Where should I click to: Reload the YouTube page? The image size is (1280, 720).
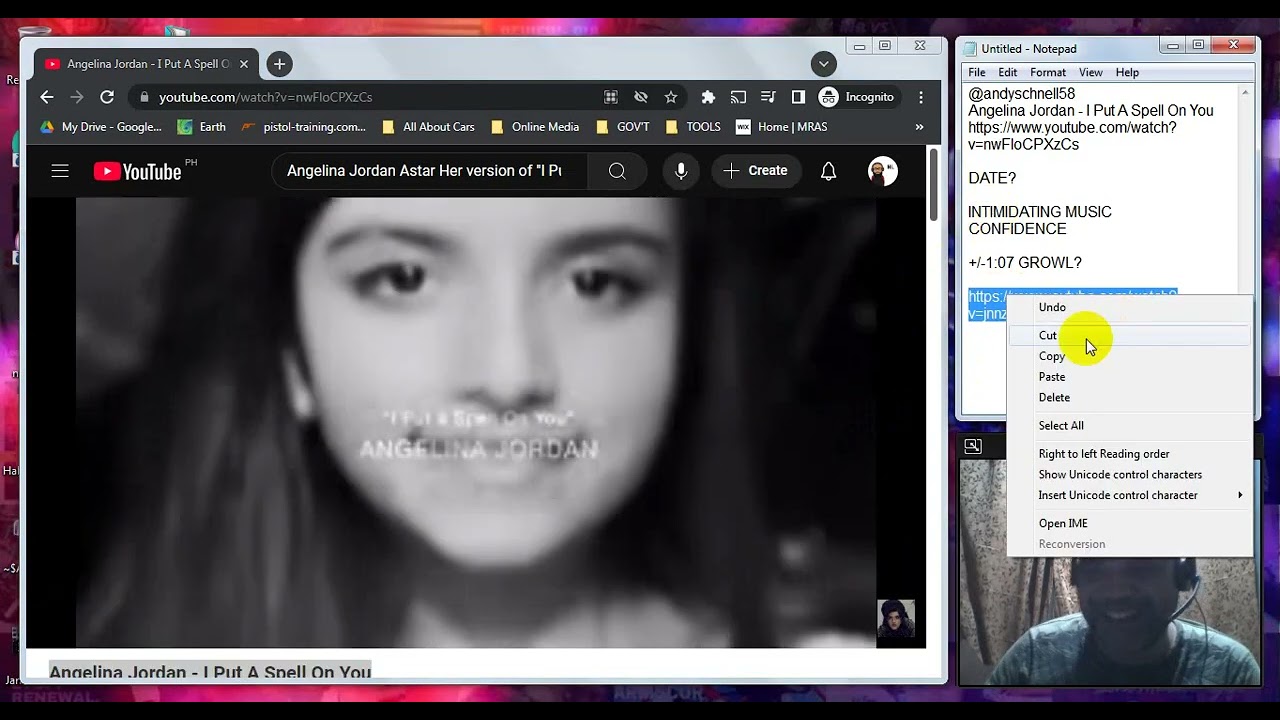[x=107, y=97]
